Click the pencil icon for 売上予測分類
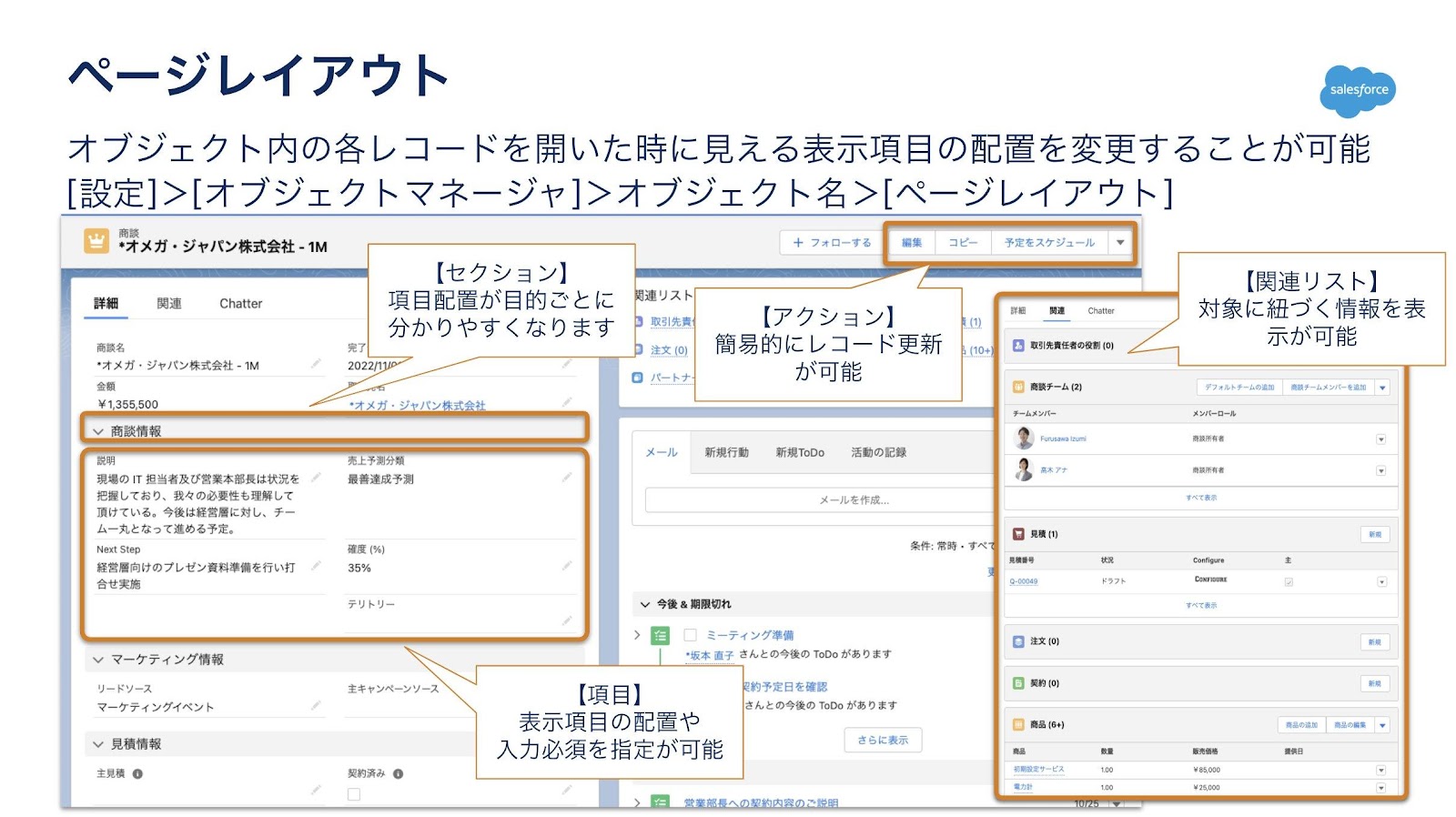Screen dimensions: 1456x817 (x=566, y=478)
